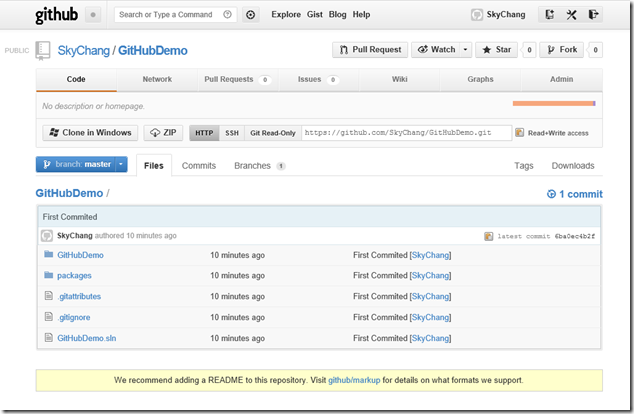Select the Commits subtab

click(x=199, y=166)
